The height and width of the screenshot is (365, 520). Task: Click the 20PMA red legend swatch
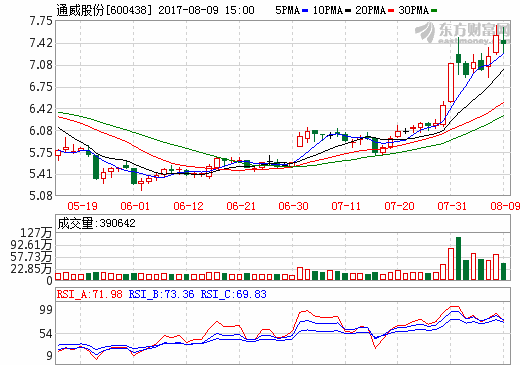coord(391,11)
